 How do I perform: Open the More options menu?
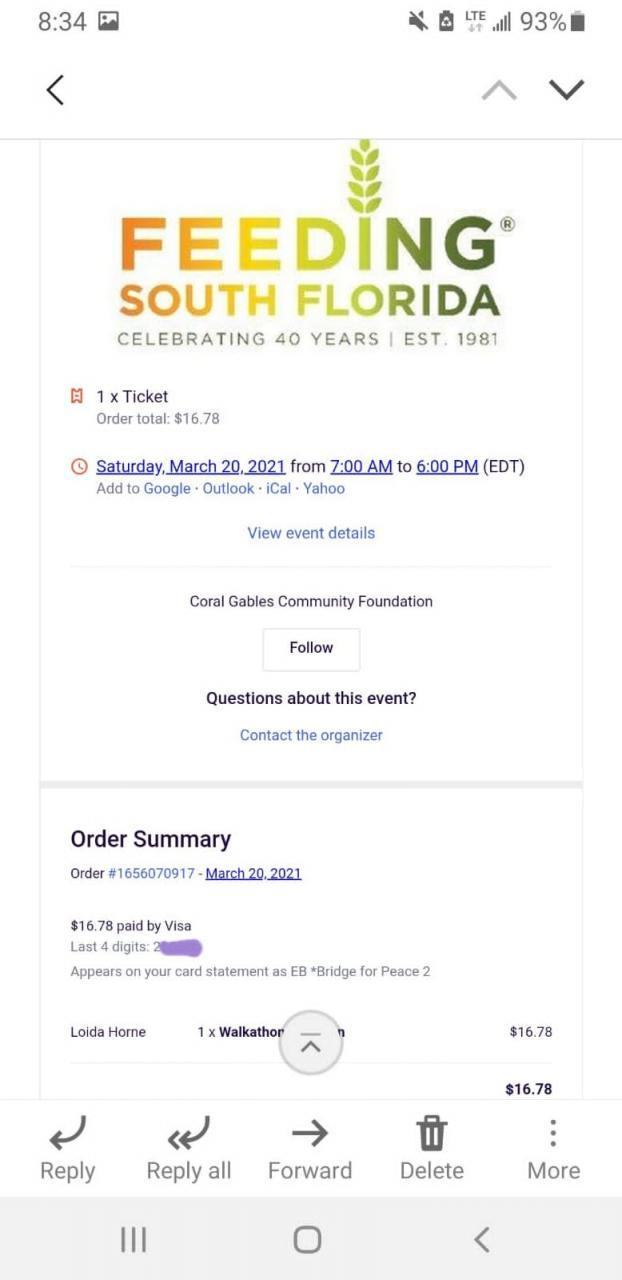click(553, 1134)
